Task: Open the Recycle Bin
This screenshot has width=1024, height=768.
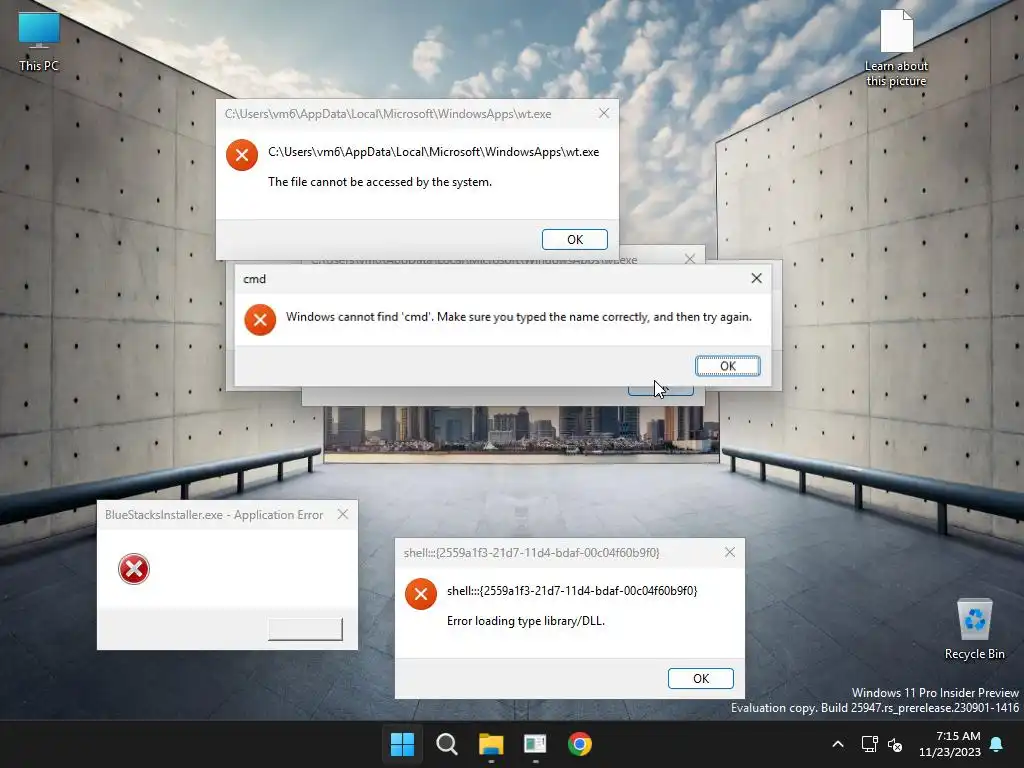Action: click(x=974, y=628)
